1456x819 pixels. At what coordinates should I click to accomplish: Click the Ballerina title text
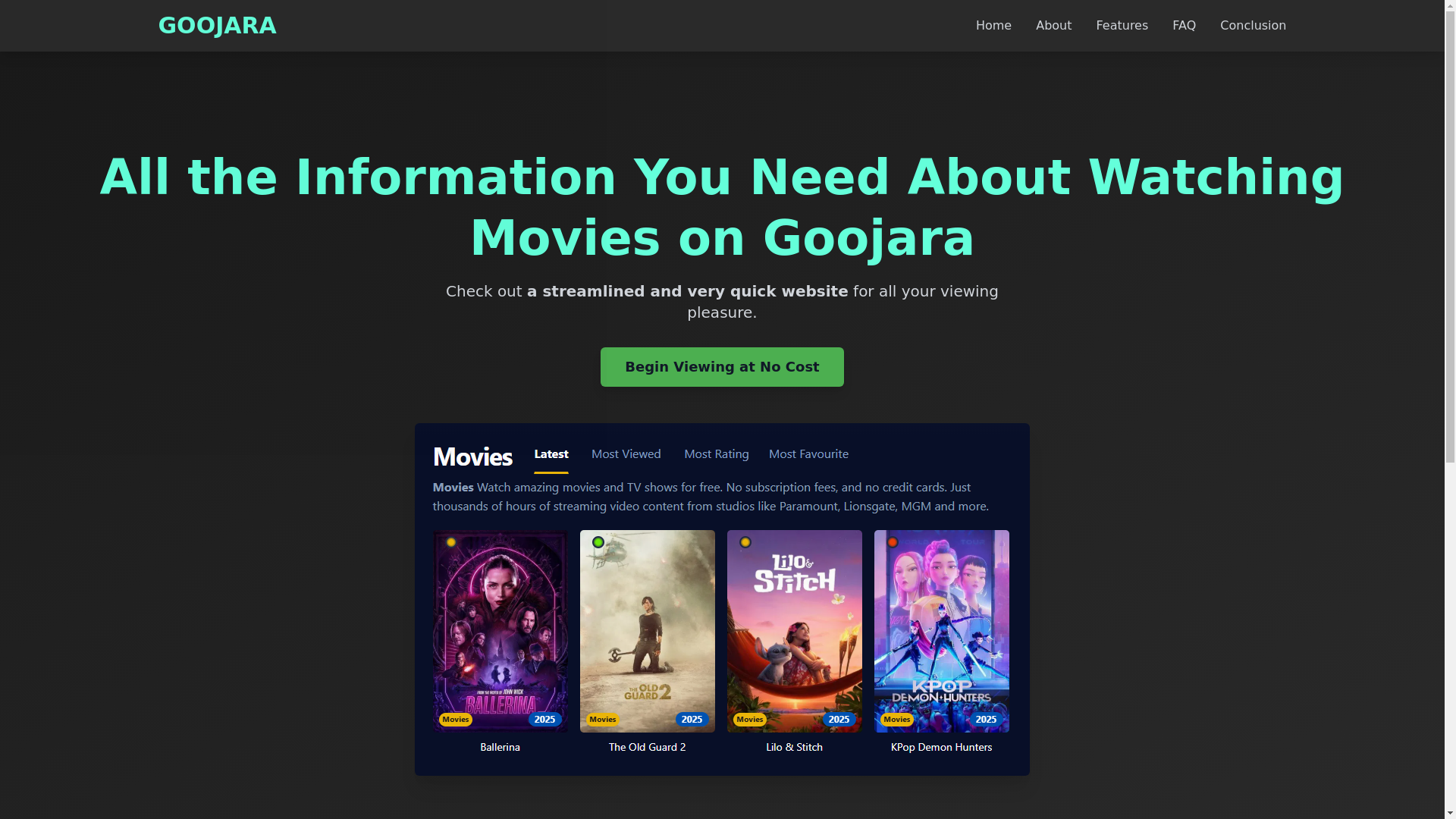click(x=500, y=748)
